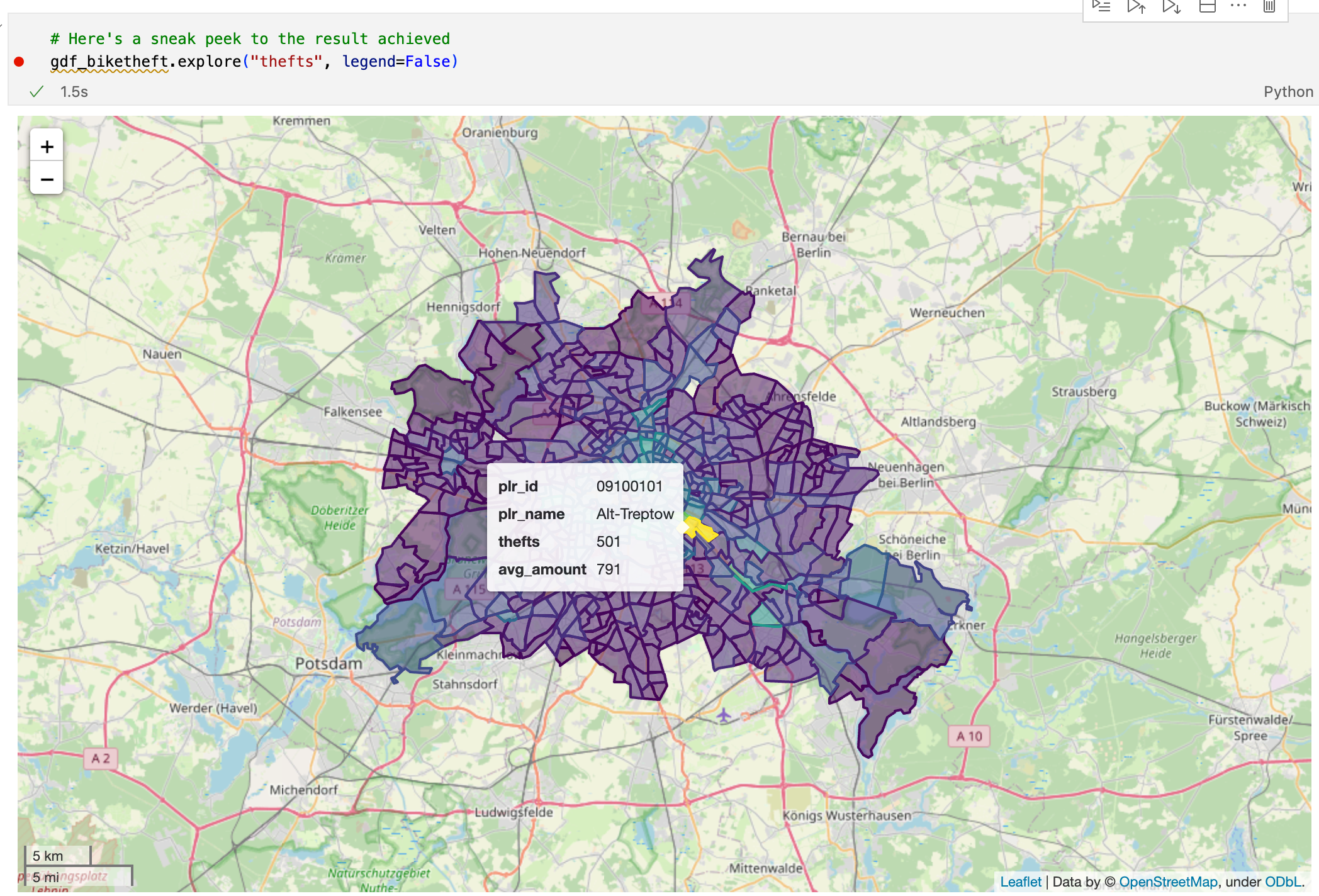Open the Python language mode selector
The width and height of the screenshot is (1319, 896).
(1288, 92)
